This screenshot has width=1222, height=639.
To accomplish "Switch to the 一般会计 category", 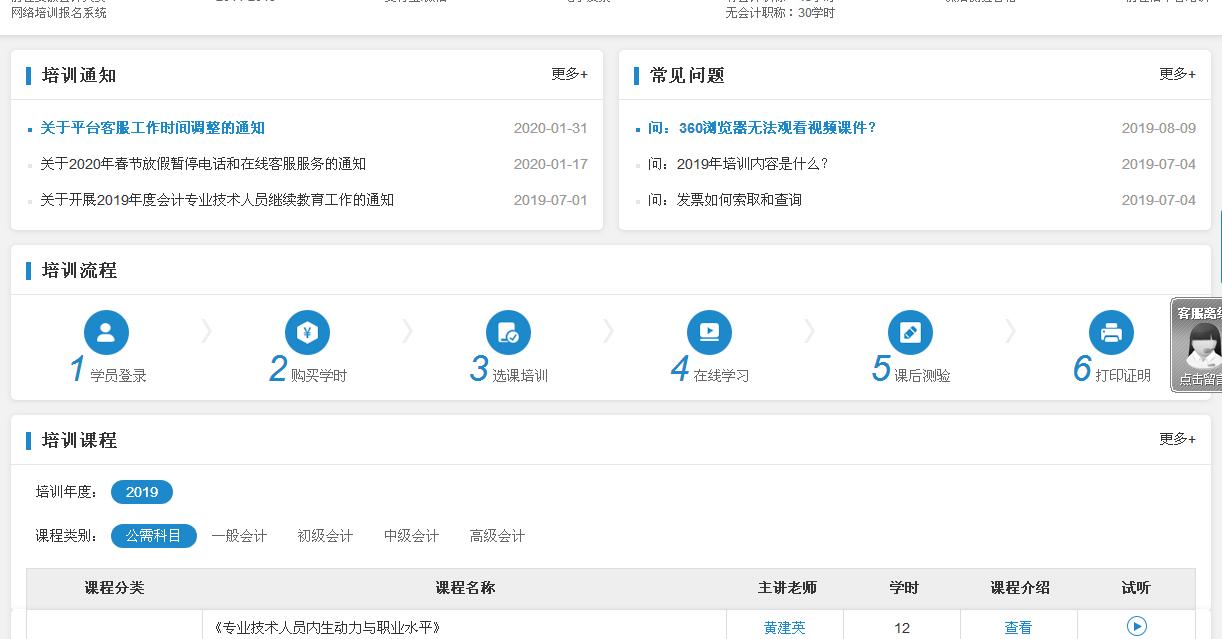I will [x=239, y=536].
